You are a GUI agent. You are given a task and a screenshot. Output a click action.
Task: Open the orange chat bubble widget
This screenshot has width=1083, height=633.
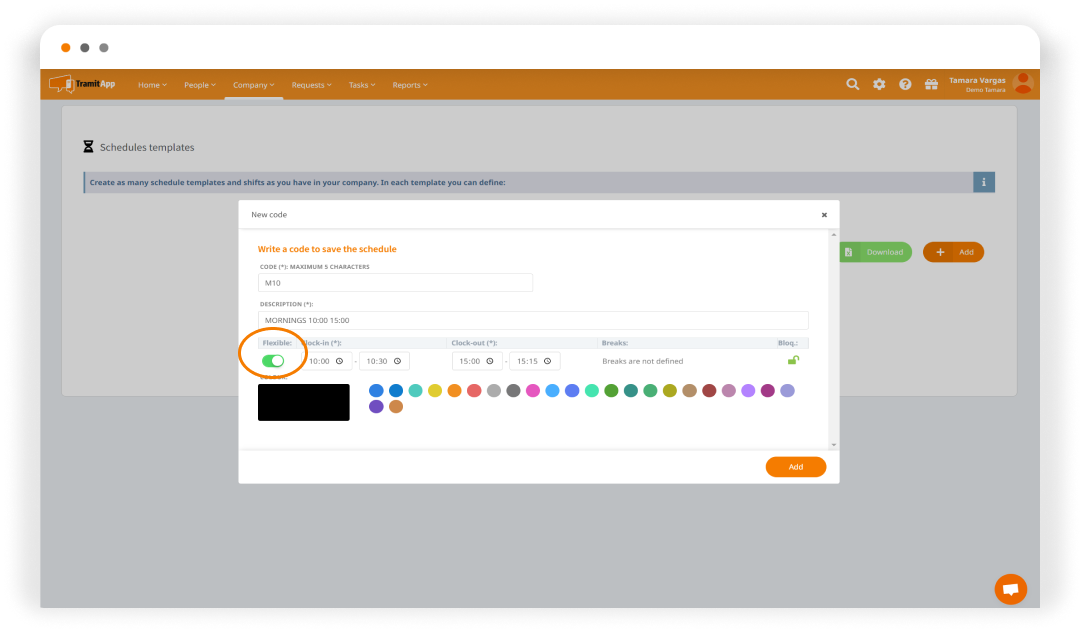click(1010, 589)
